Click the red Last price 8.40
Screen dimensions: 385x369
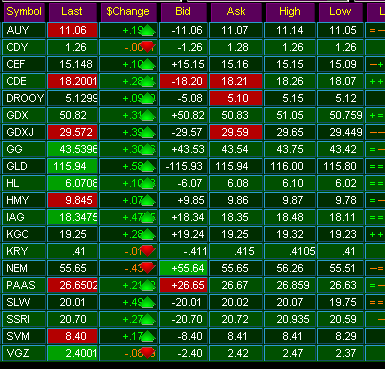tap(73, 336)
